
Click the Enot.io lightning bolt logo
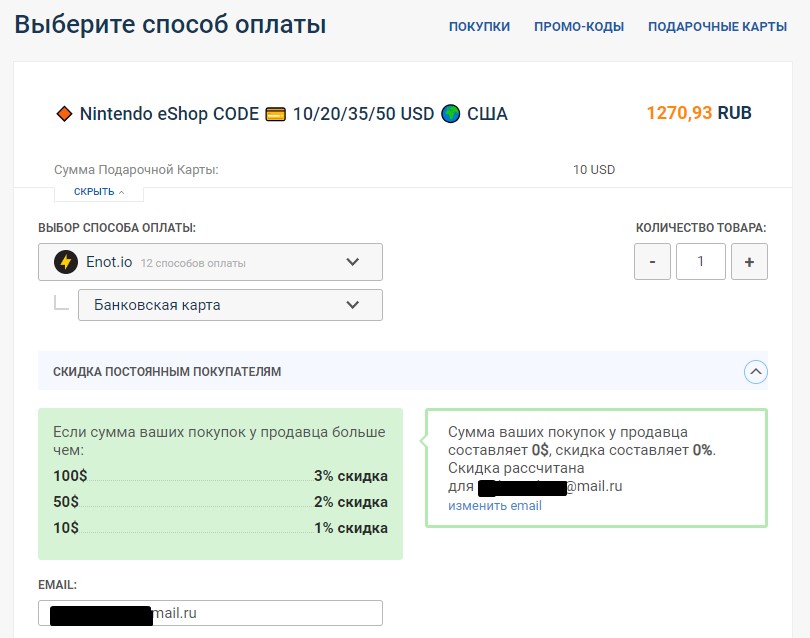coord(67,262)
